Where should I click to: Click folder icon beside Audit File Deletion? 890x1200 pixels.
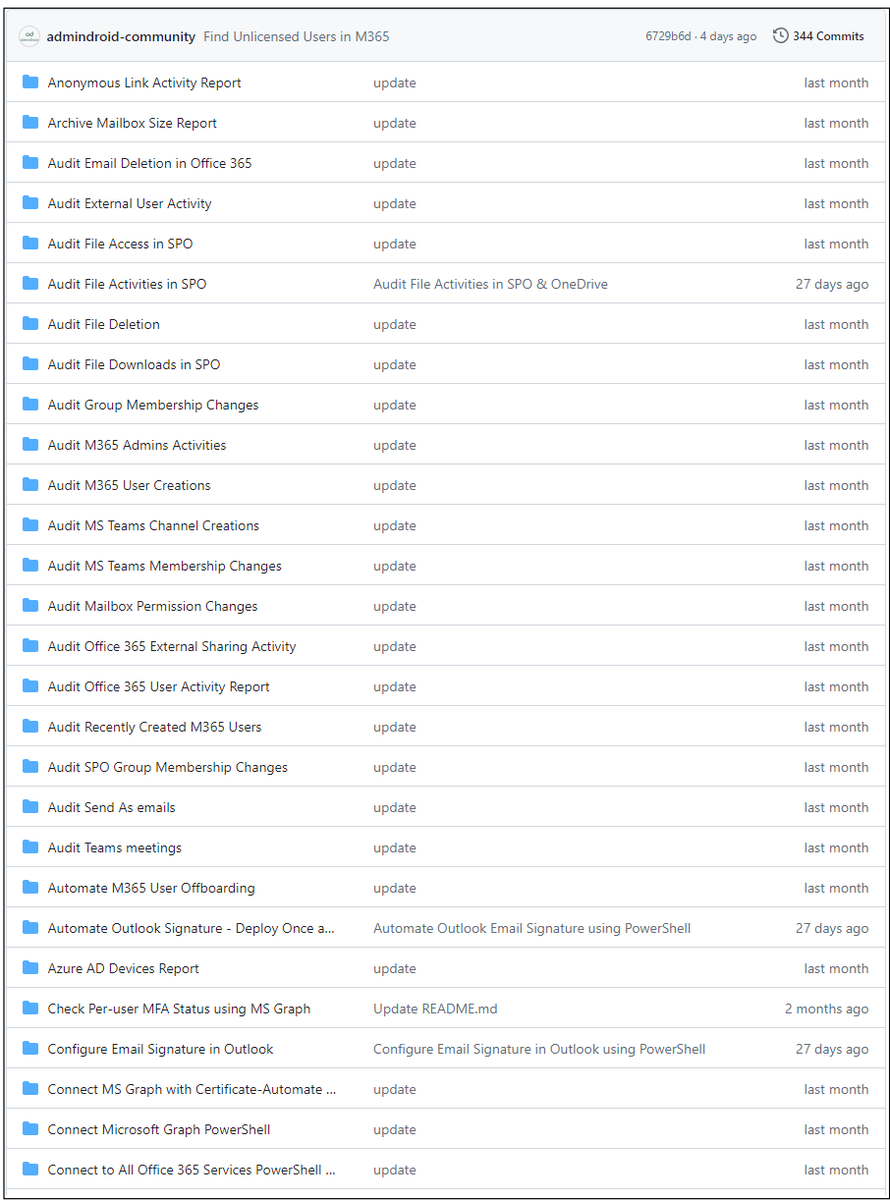pyautogui.click(x=30, y=323)
